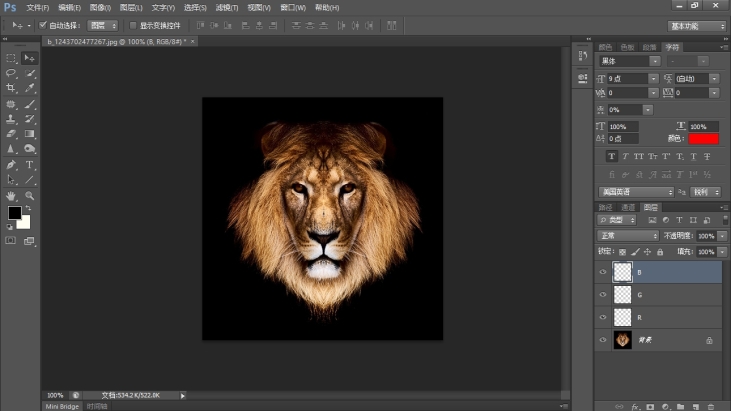Image resolution: width=731 pixels, height=411 pixels.
Task: Choose the Zoom magnifier tool
Action: click(30, 196)
